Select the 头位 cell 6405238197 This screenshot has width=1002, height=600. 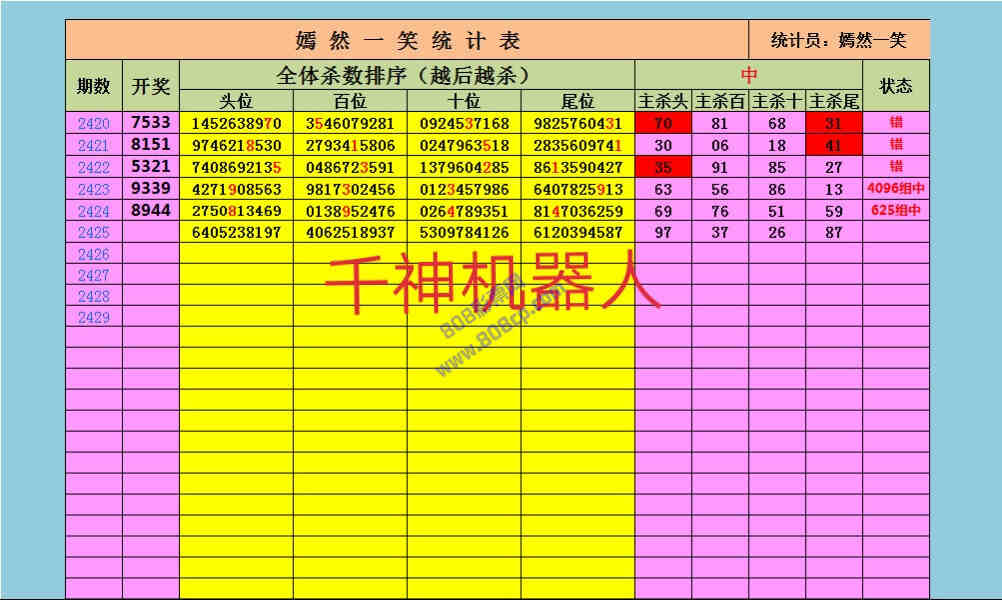coord(236,233)
